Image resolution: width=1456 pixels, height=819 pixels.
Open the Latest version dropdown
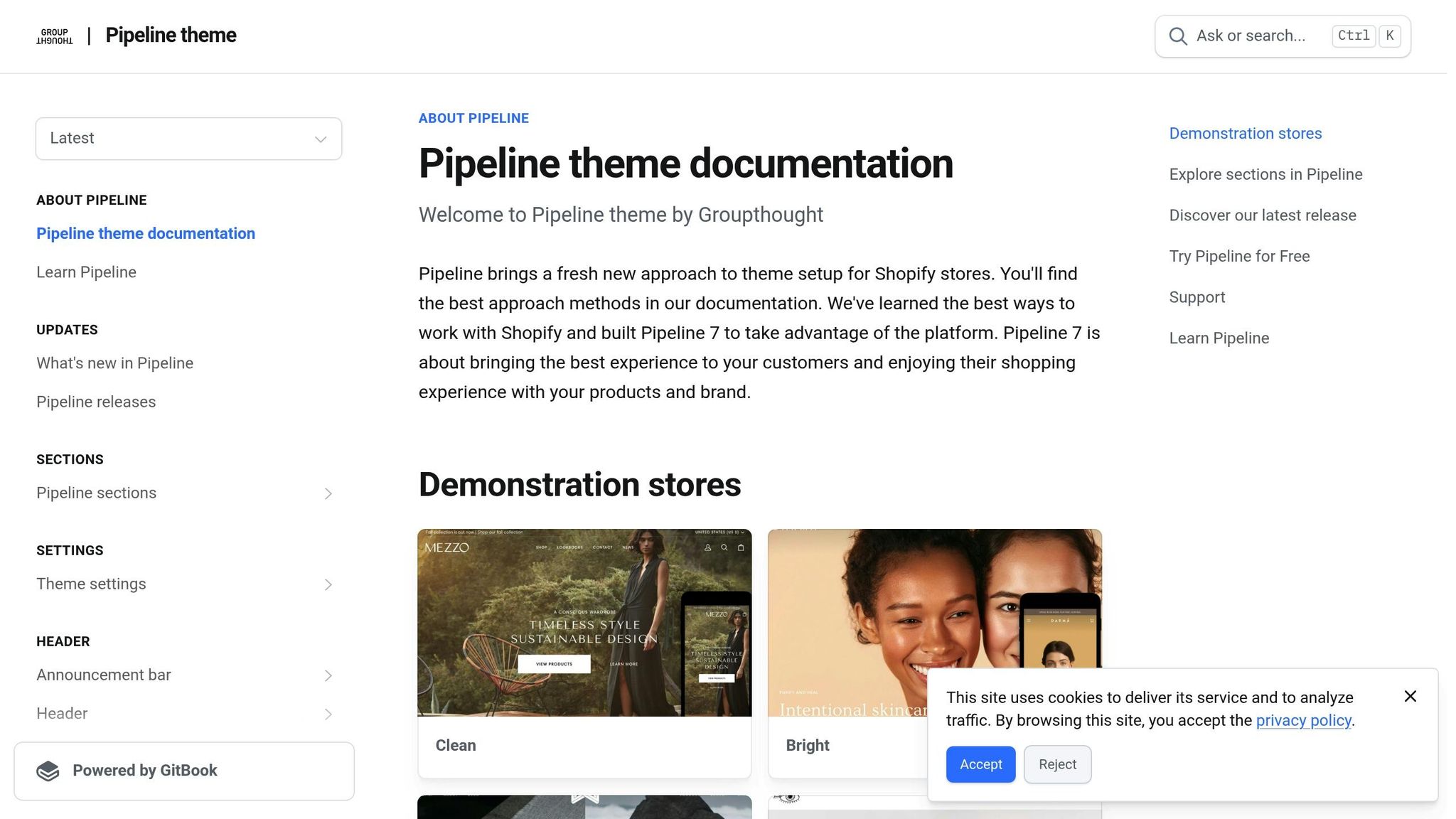(x=188, y=139)
